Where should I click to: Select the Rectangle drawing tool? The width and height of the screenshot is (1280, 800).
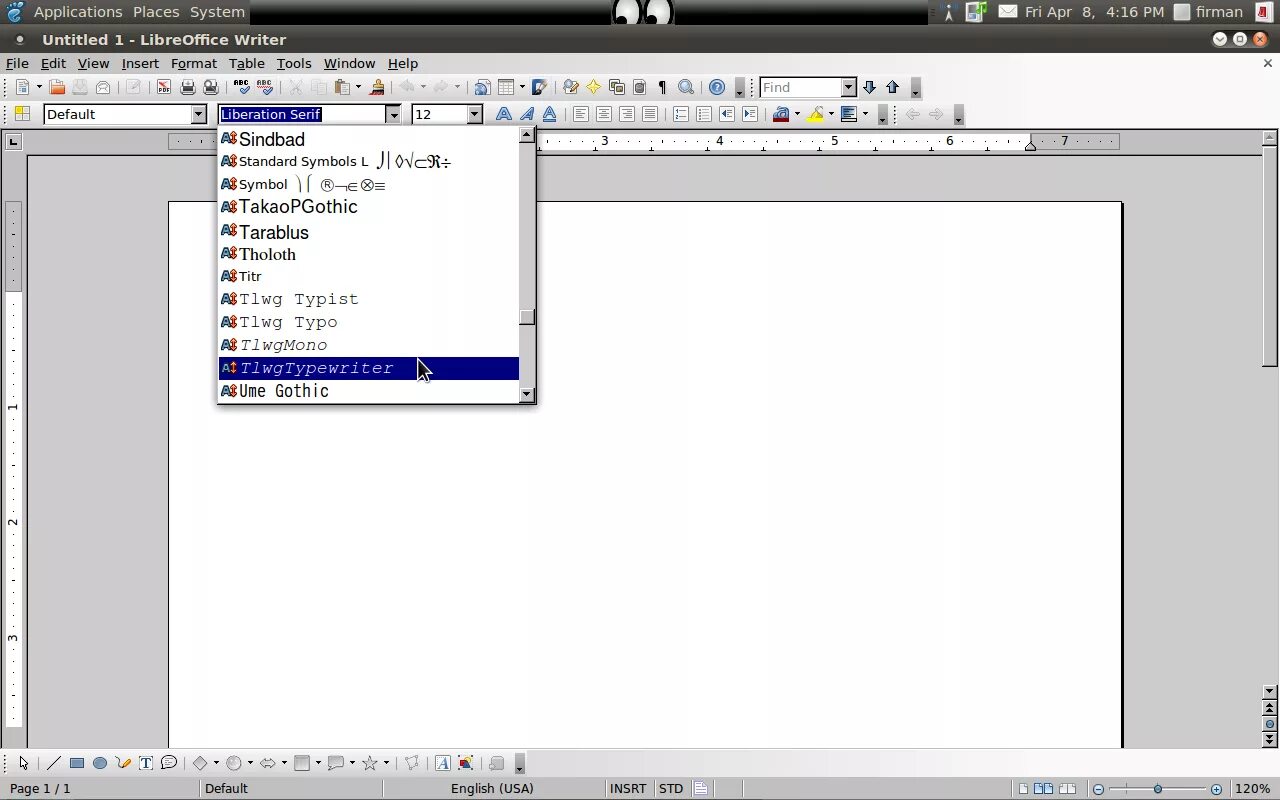pos(77,763)
